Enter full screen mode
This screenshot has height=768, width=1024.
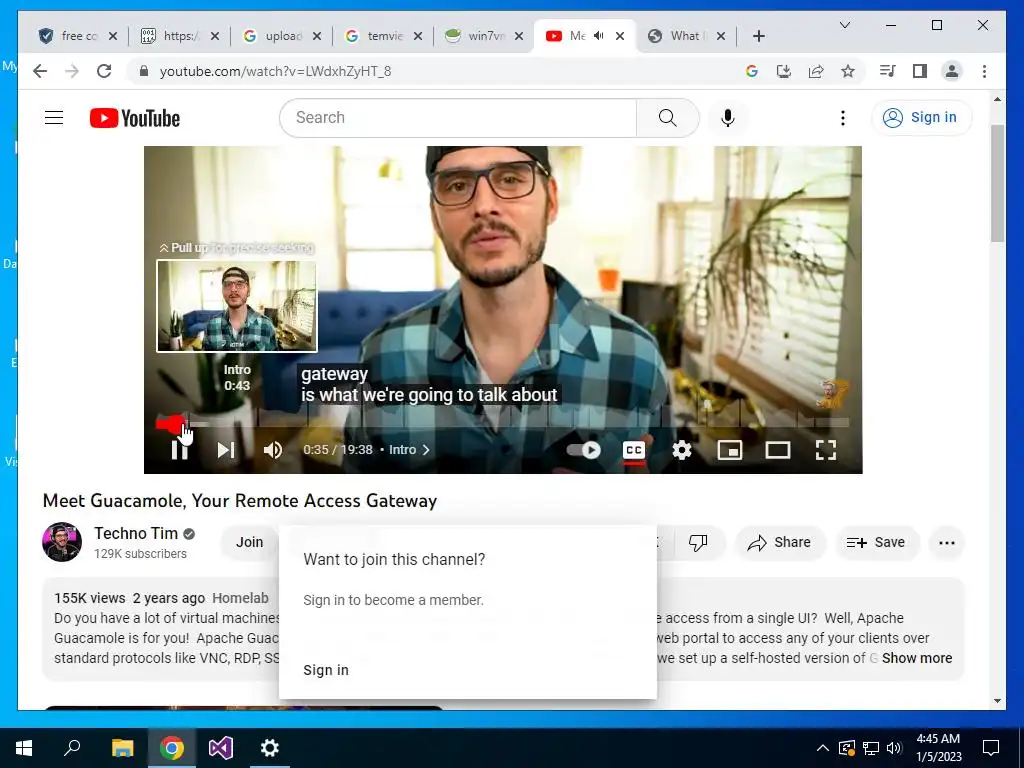[826, 450]
